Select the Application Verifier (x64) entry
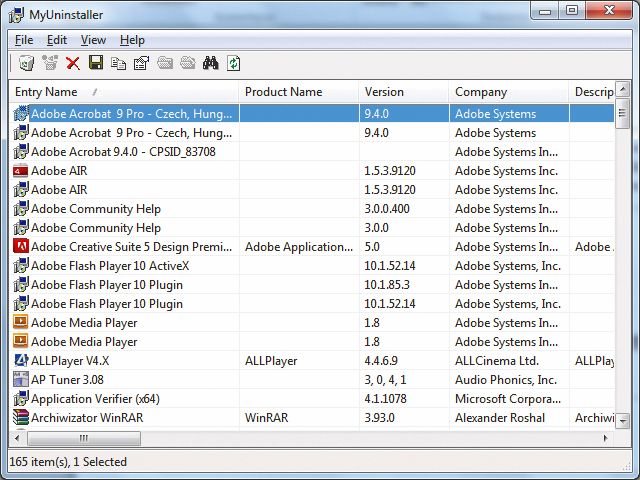Viewport: 640px width, 480px height. (x=95, y=399)
